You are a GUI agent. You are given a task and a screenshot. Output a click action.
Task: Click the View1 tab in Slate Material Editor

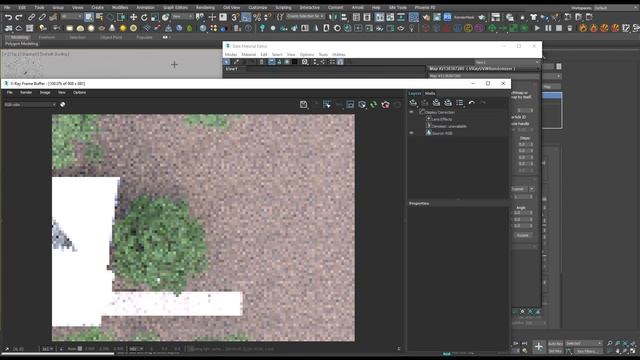[231, 69]
